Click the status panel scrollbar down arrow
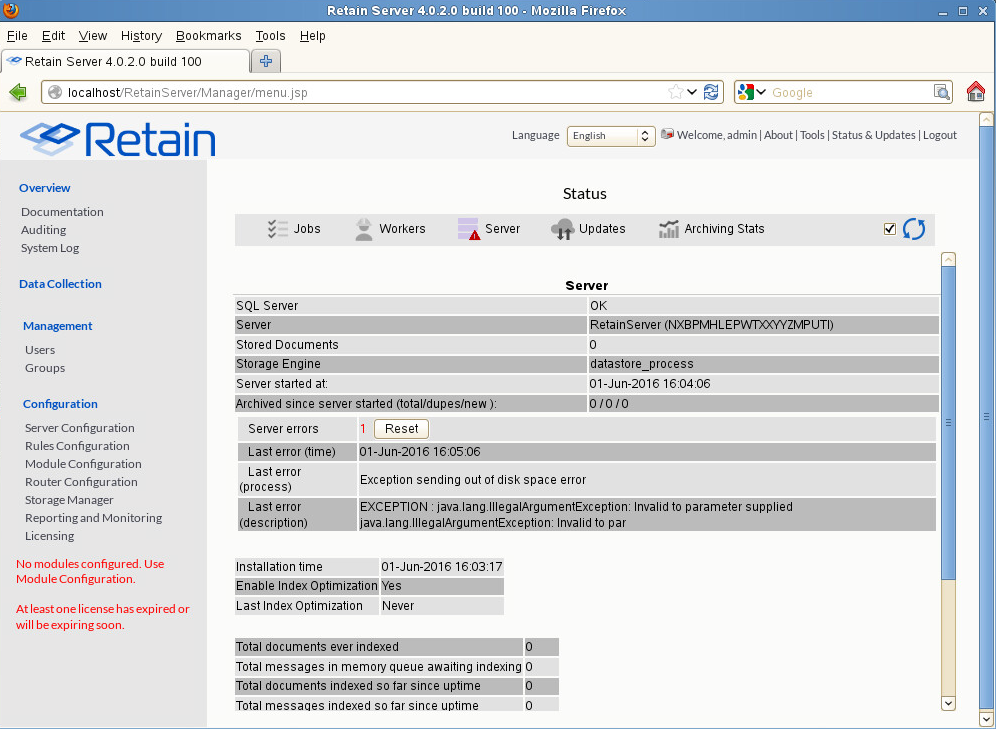996x729 pixels. [948, 703]
